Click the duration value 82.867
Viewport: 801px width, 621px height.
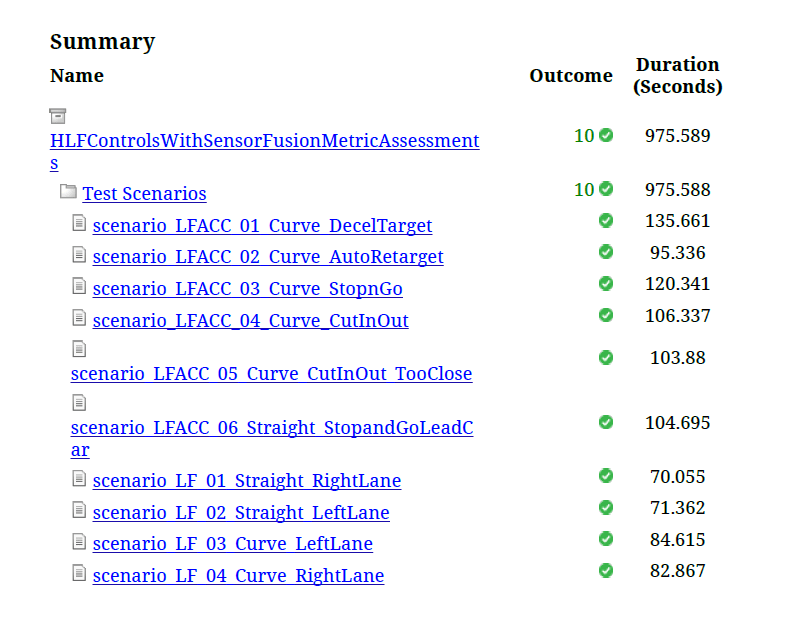[x=677, y=571]
